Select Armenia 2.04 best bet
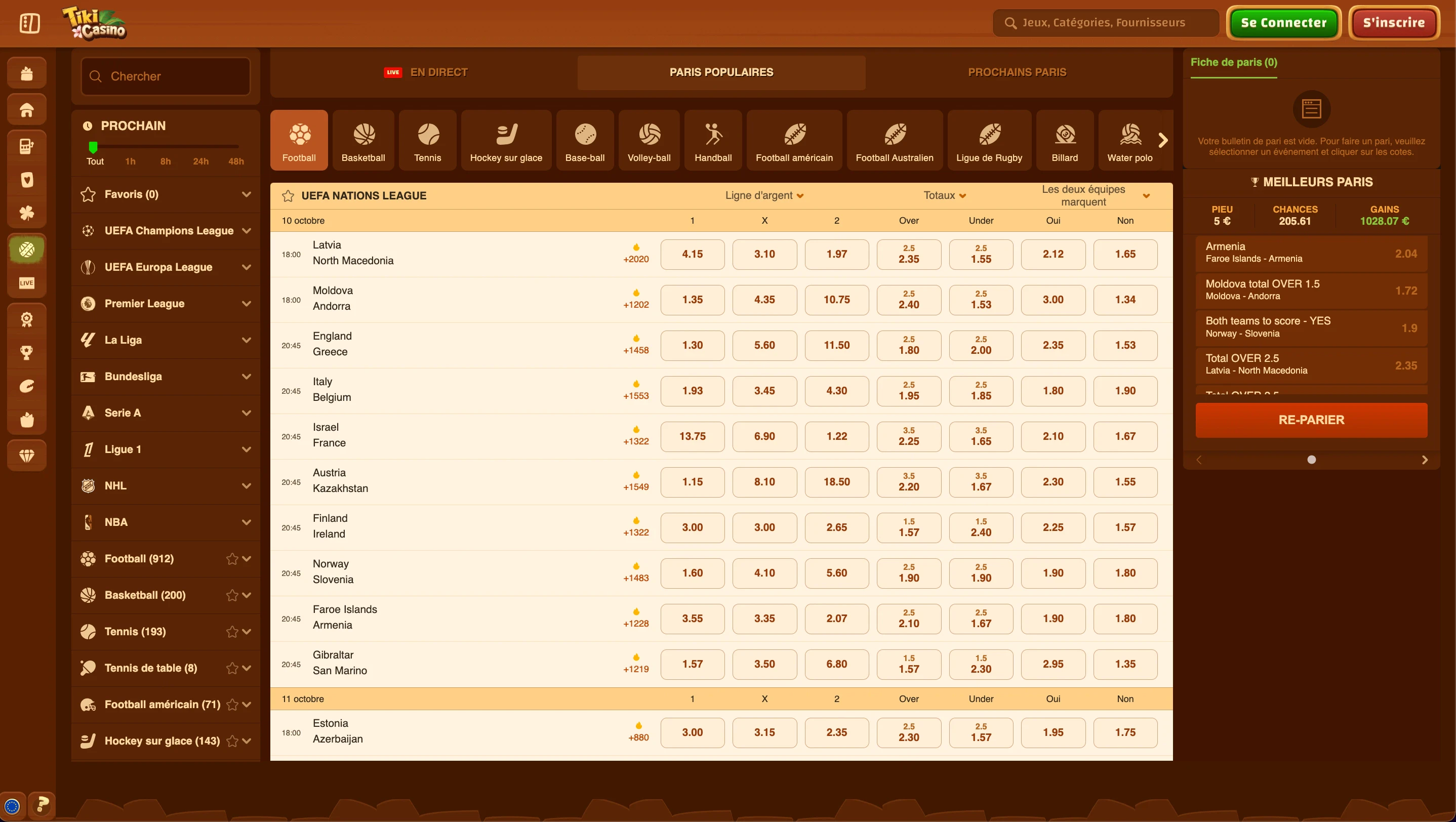Image resolution: width=1456 pixels, height=822 pixels. click(1311, 253)
